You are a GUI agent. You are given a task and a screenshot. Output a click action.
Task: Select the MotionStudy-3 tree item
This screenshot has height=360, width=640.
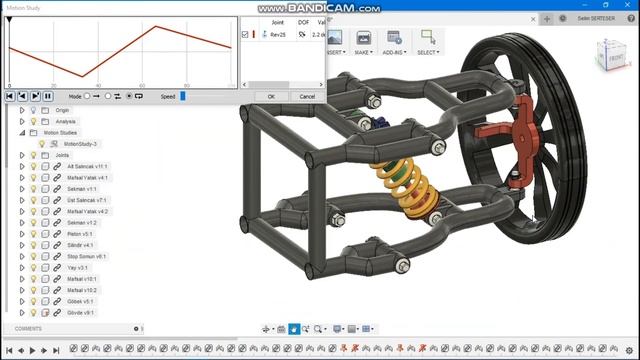click(x=80, y=144)
